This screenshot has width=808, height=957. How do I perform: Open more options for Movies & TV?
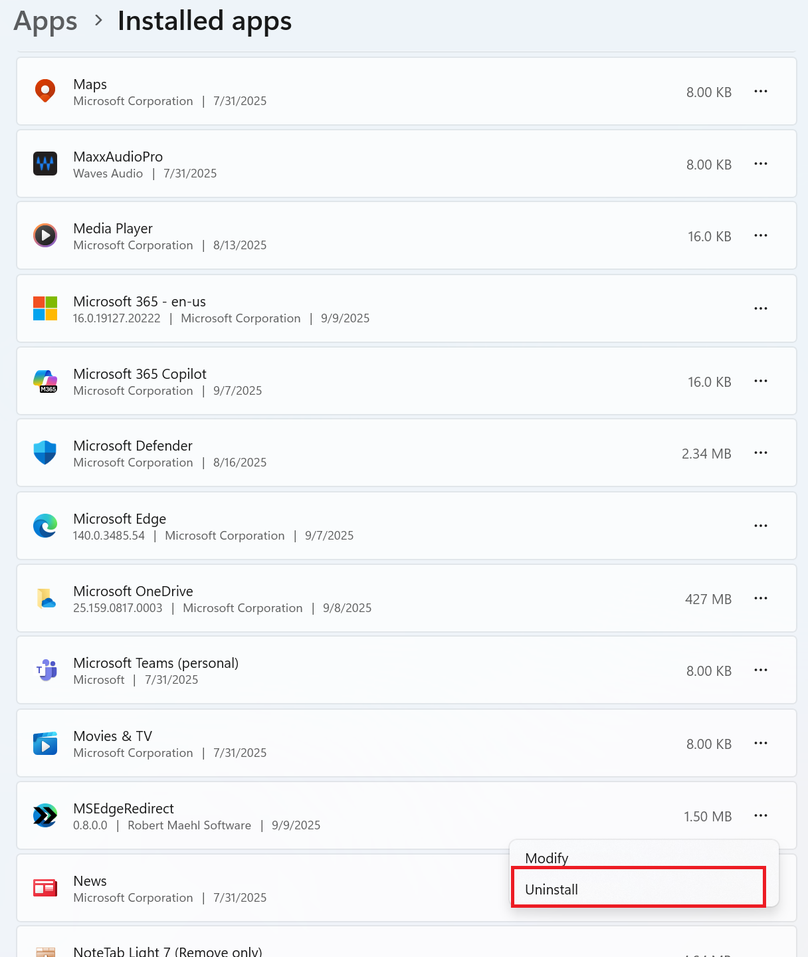click(760, 743)
